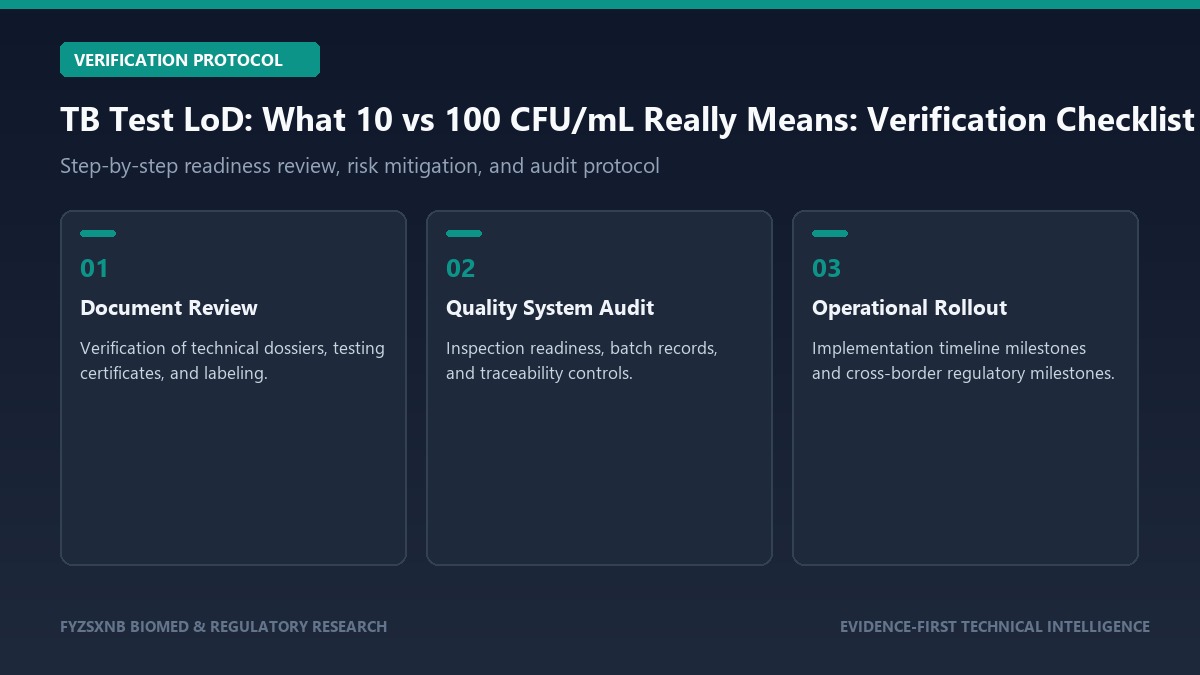Viewport: 1200px width, 675px height.
Task: Click the VERIFICATION PROTOCOL badge
Action: [190, 60]
